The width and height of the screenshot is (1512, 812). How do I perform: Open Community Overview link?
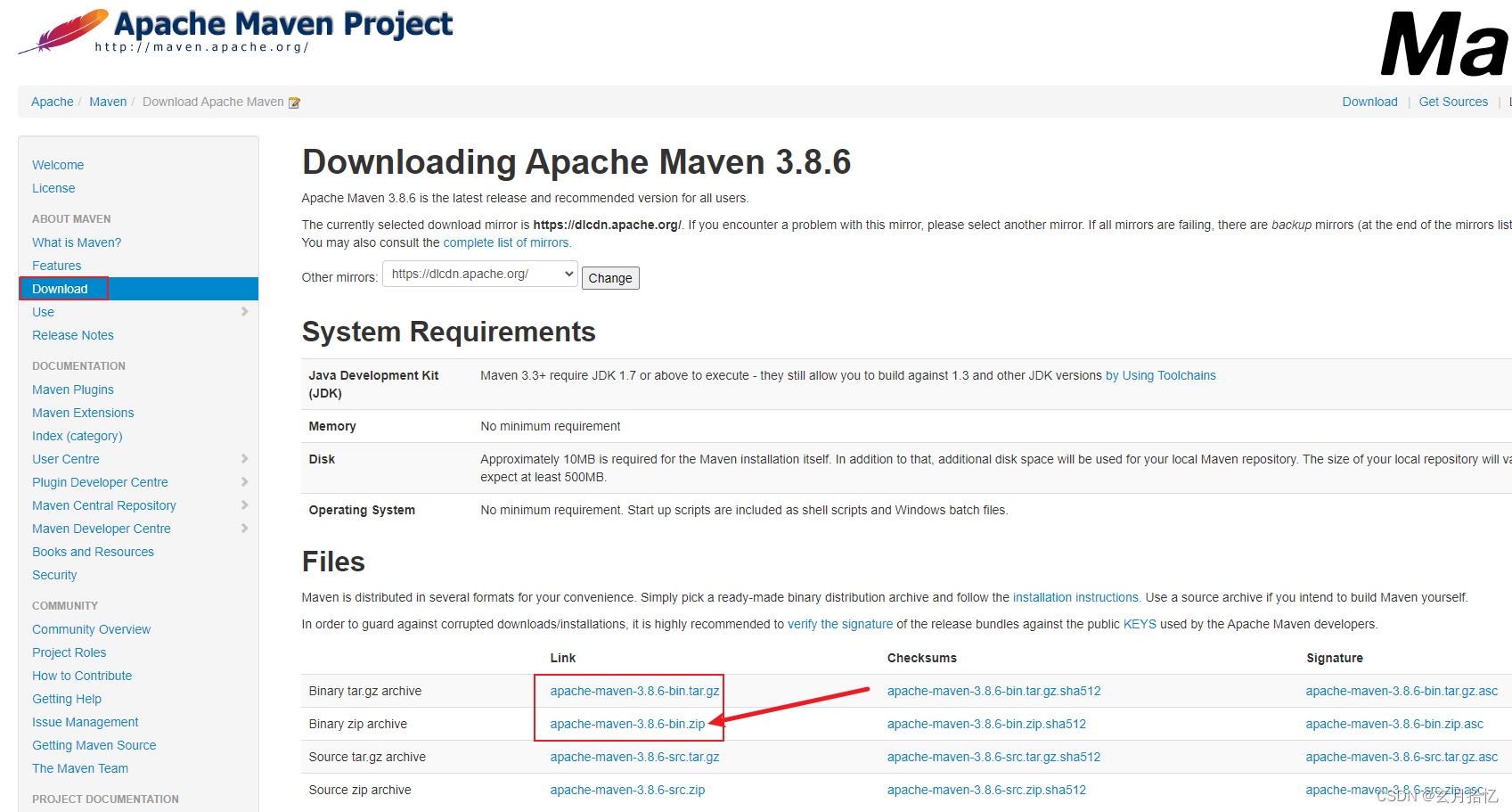coord(92,629)
